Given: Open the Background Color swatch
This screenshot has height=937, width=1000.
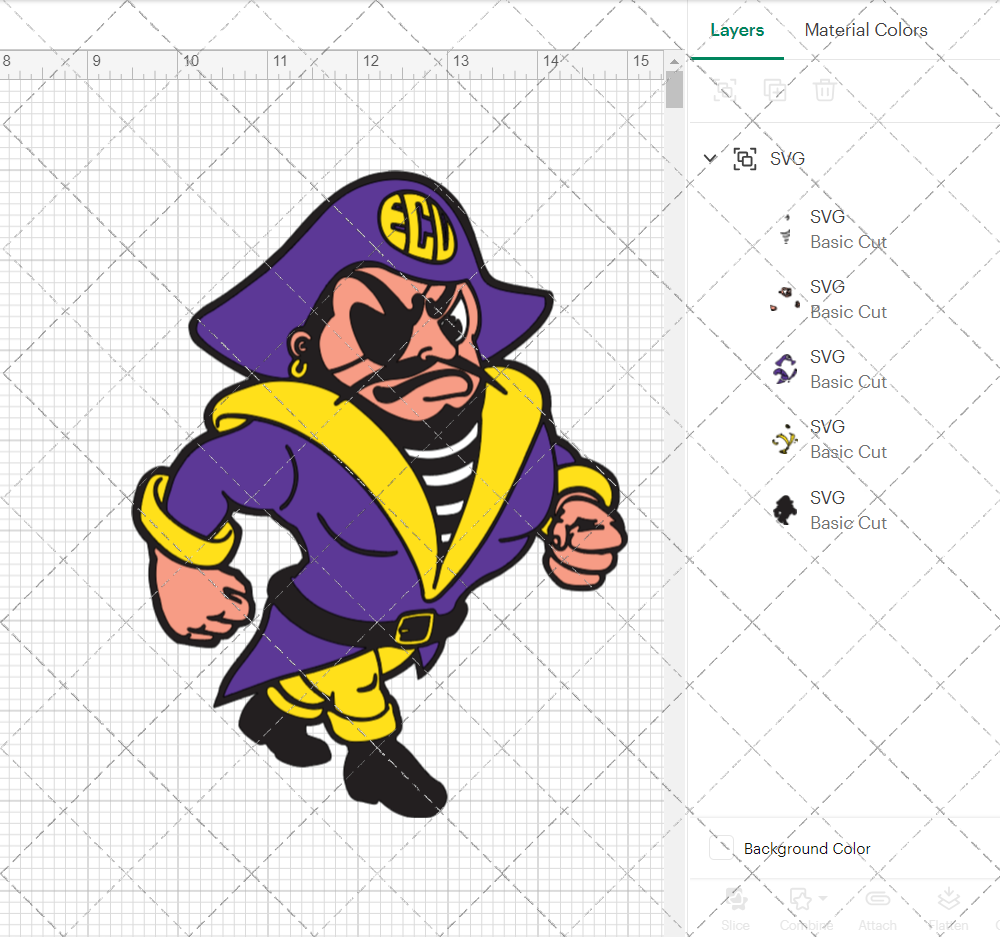Looking at the screenshot, I should tap(721, 848).
